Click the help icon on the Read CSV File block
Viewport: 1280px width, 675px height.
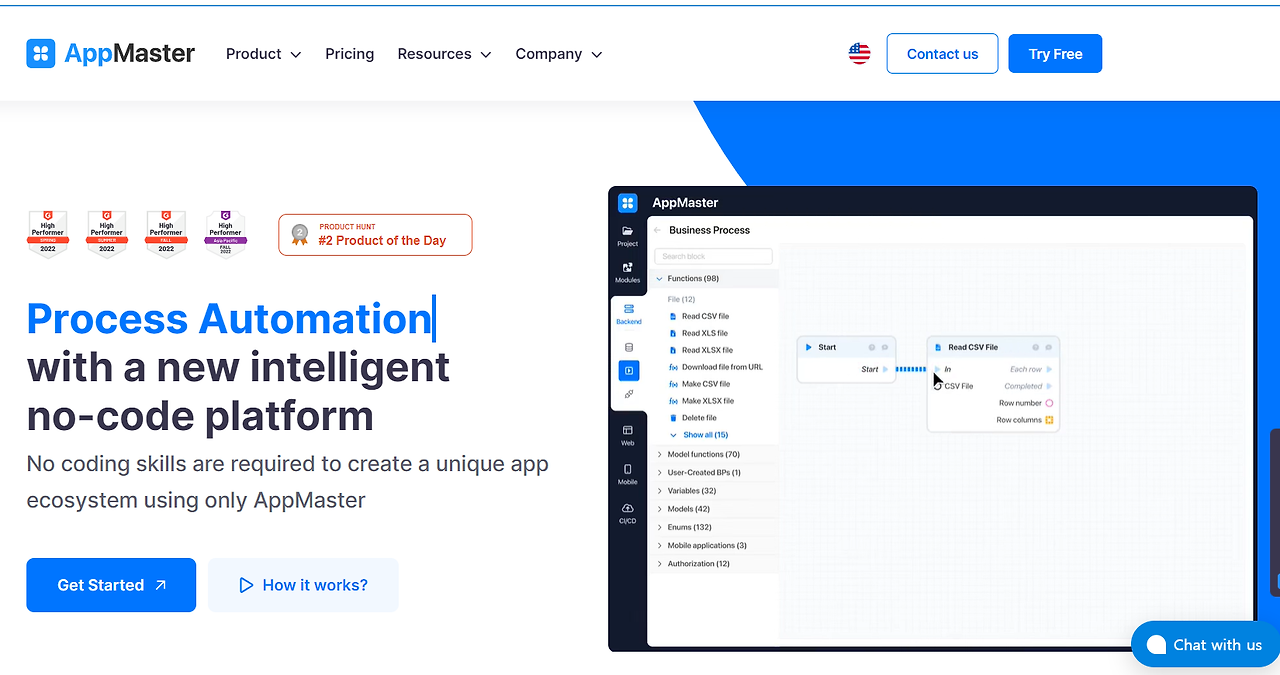(x=1037, y=347)
